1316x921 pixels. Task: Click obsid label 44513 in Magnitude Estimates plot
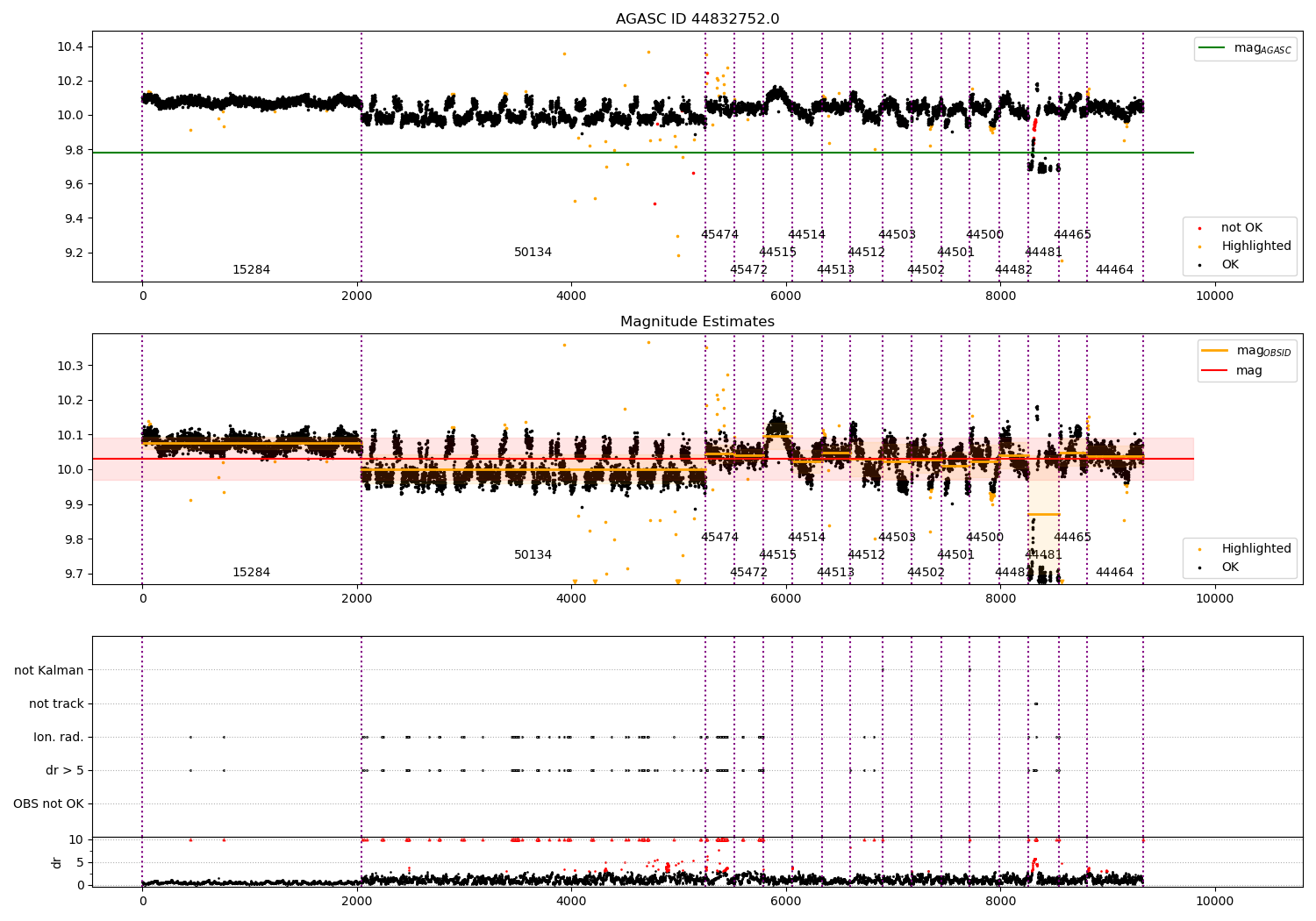[835, 573]
